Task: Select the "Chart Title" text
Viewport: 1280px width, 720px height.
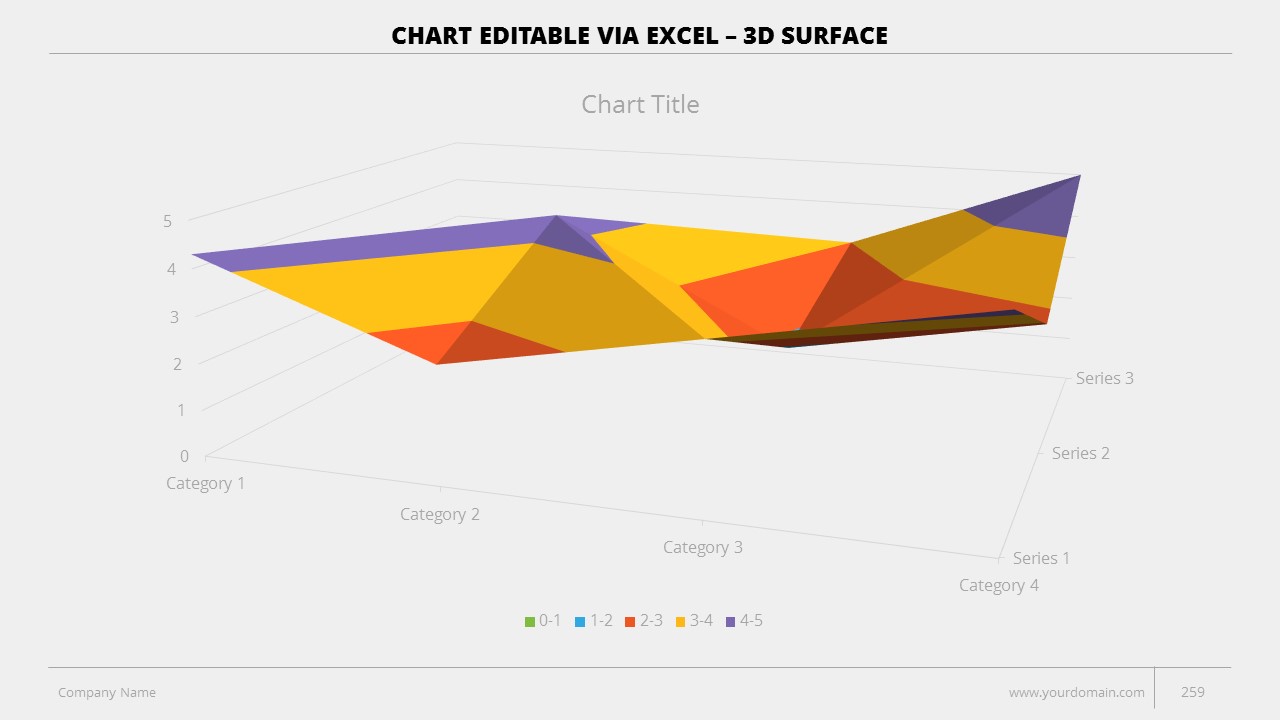Action: (x=640, y=105)
